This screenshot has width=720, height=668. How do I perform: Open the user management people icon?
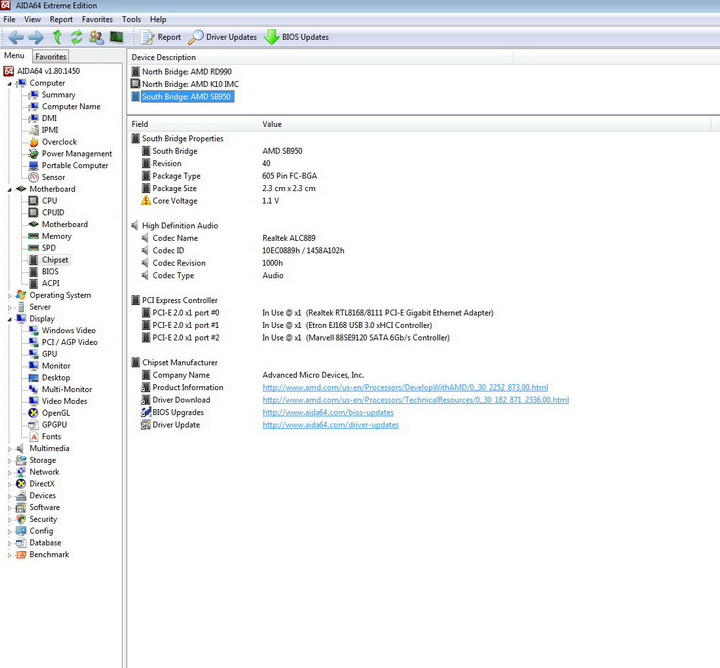tap(96, 37)
